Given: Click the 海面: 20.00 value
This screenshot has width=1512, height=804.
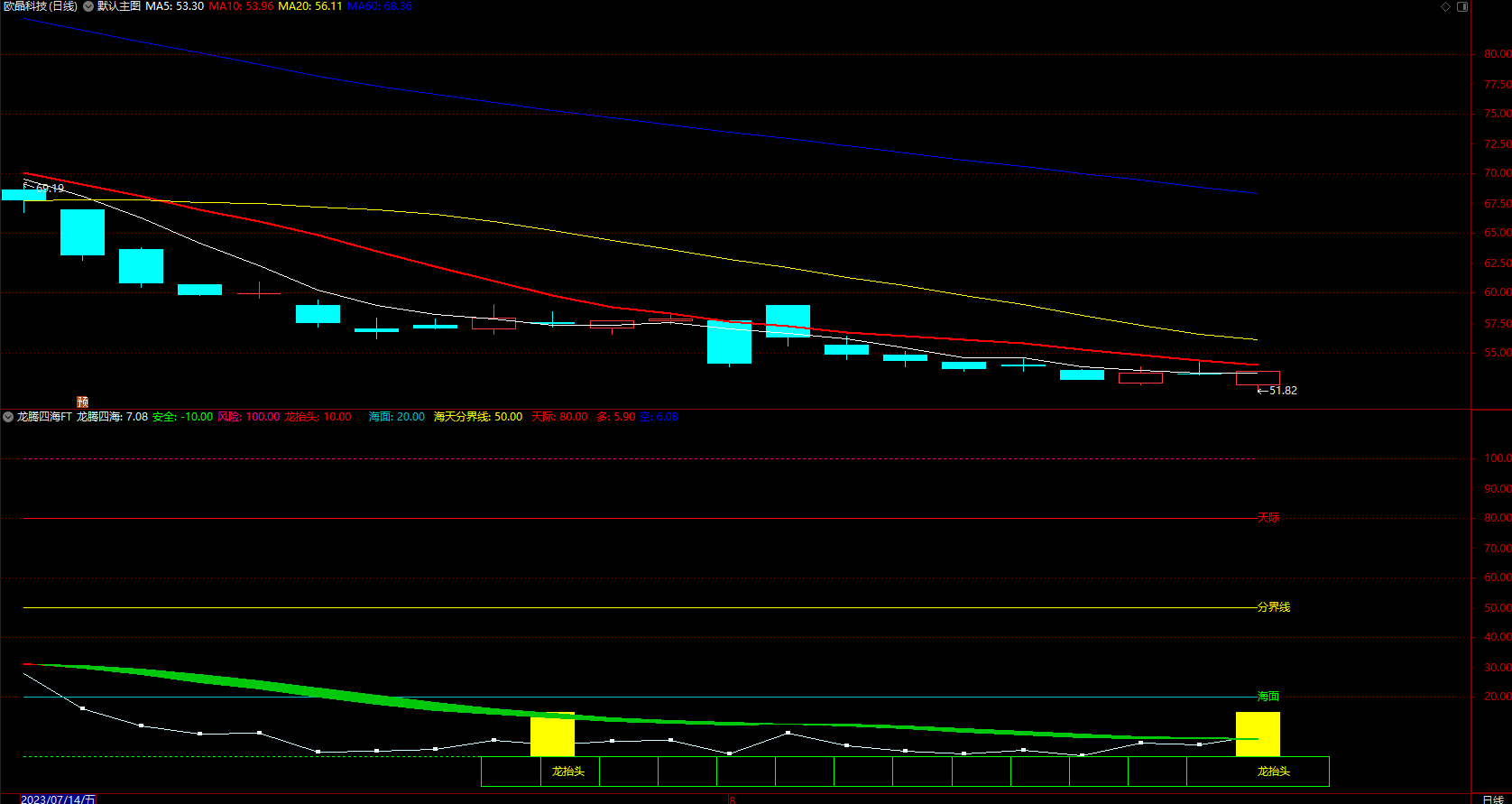Looking at the screenshot, I should [x=396, y=417].
